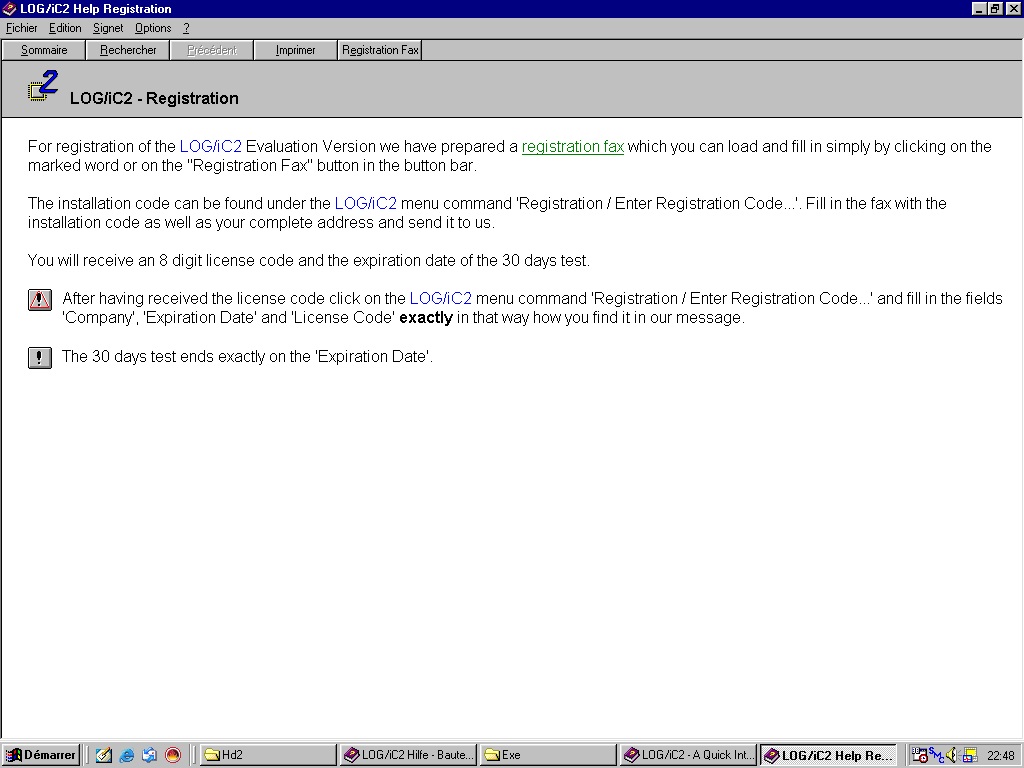
Task: Open the Edition menu
Action: [x=65, y=28]
